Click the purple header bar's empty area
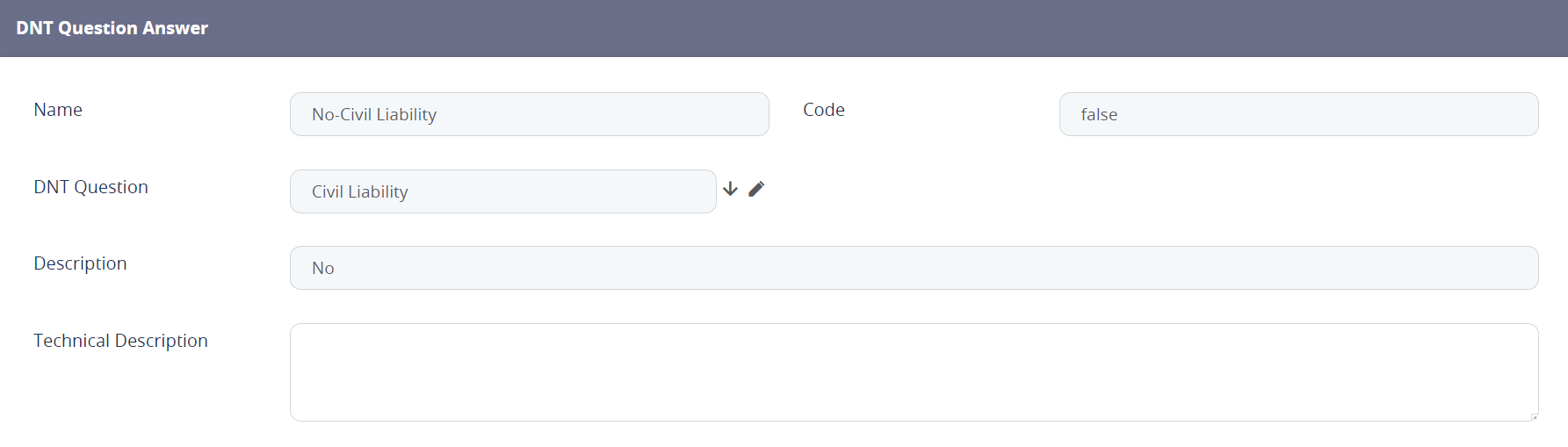1568x447 pixels. 878,28
